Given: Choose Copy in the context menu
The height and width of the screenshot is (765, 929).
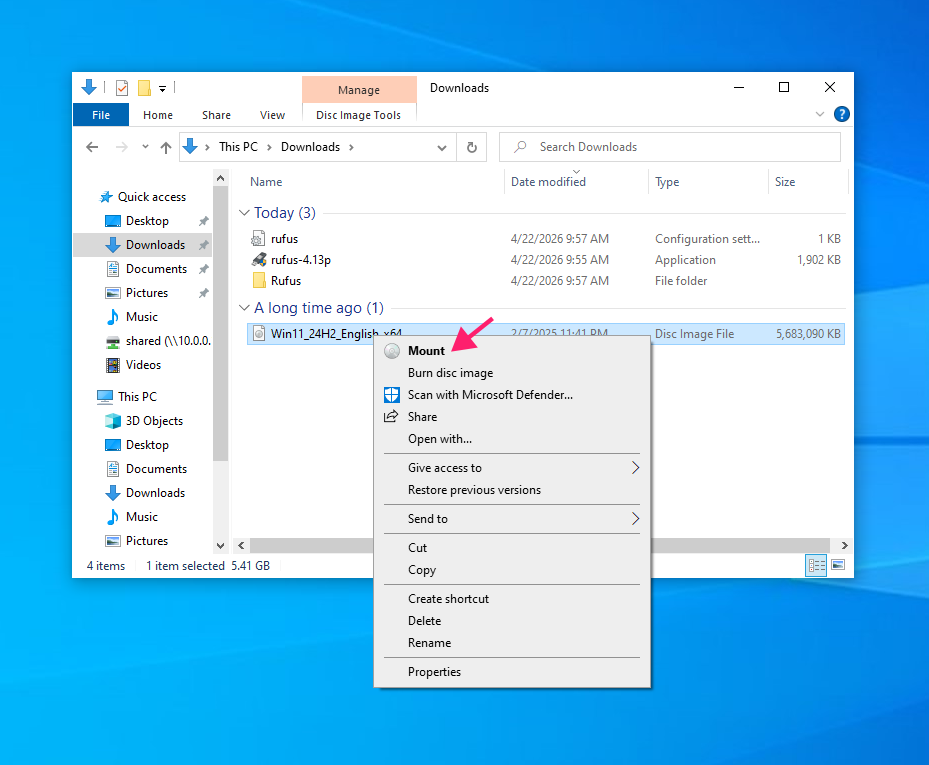Looking at the screenshot, I should click(512, 570).
